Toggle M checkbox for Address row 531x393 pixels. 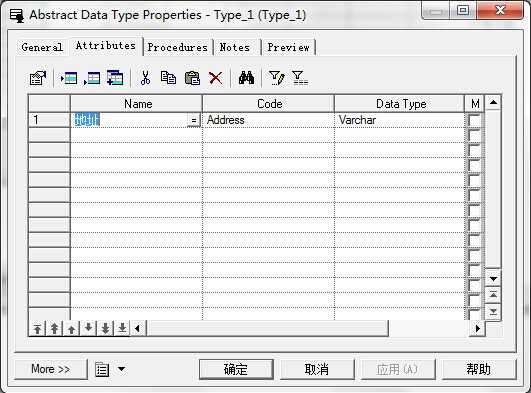(474, 120)
